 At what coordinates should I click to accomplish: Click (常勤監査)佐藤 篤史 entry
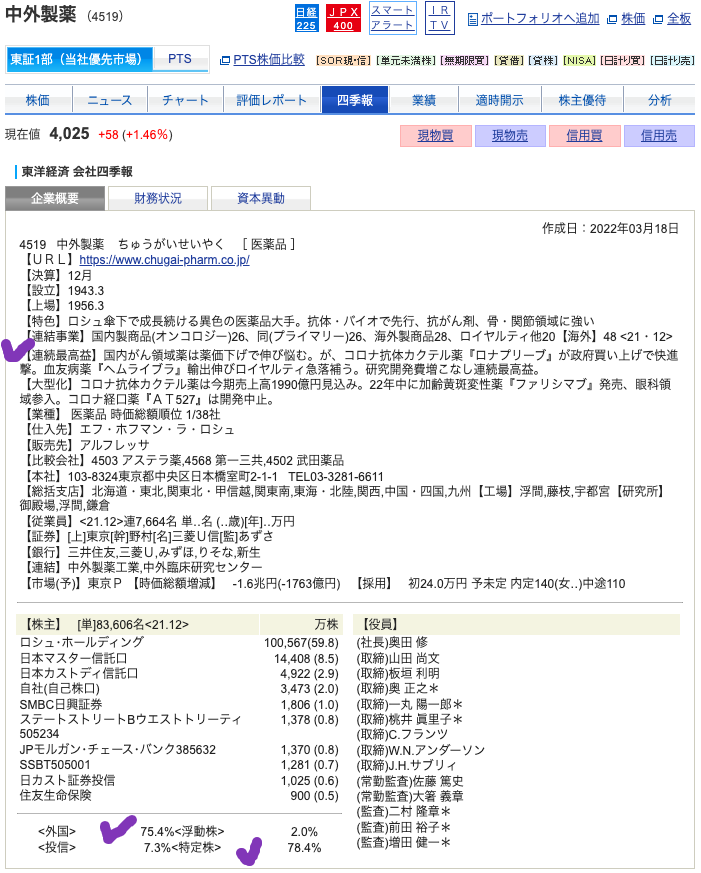tap(410, 781)
